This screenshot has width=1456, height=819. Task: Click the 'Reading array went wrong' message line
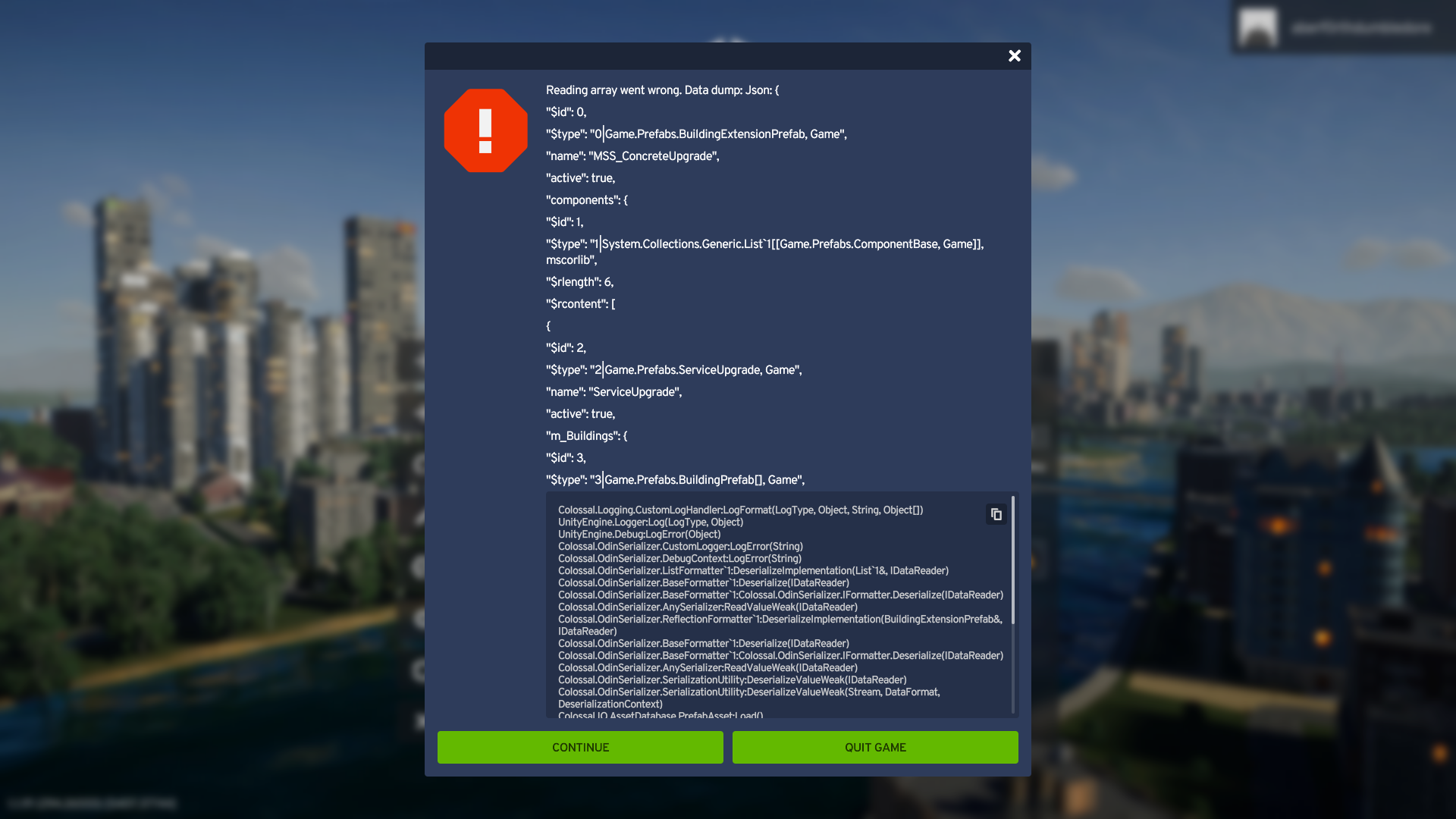pos(662,90)
